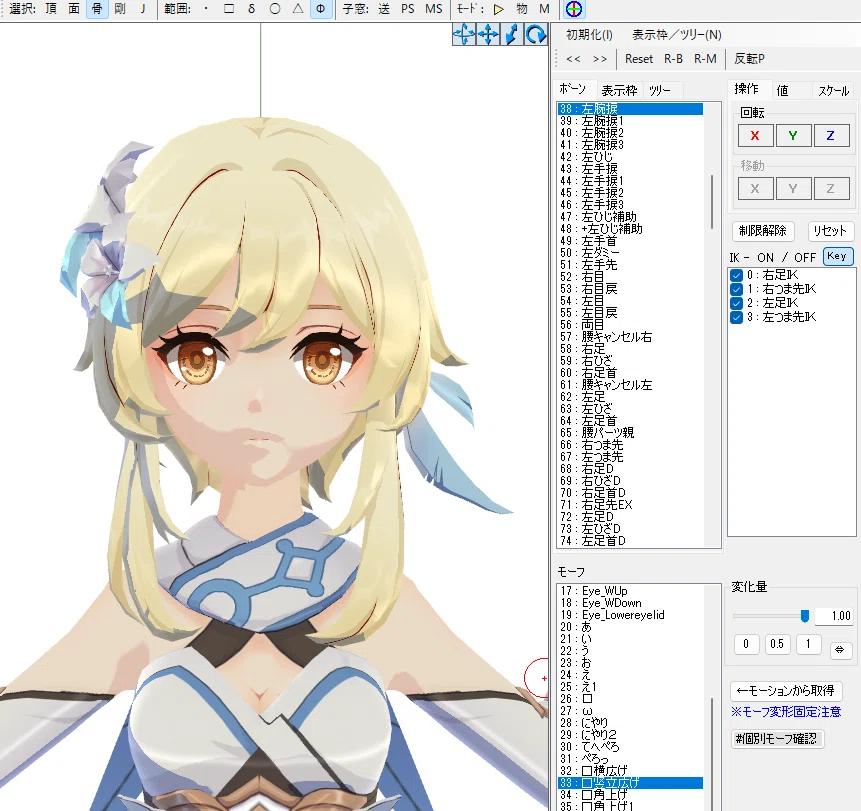Select vertex (頂) selection mode
The width and height of the screenshot is (861, 811).
(51, 9)
